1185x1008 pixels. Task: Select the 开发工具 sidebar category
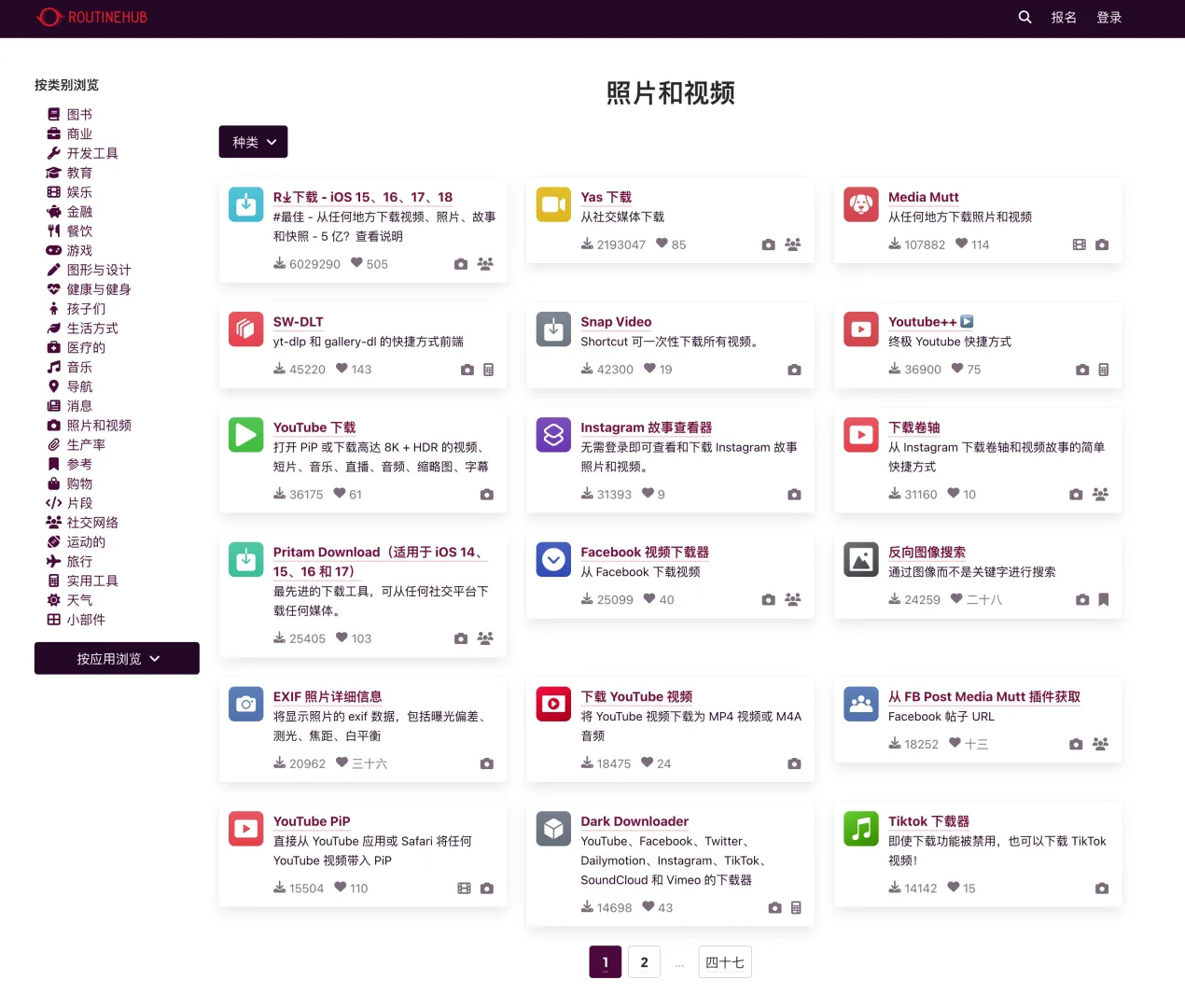click(92, 153)
